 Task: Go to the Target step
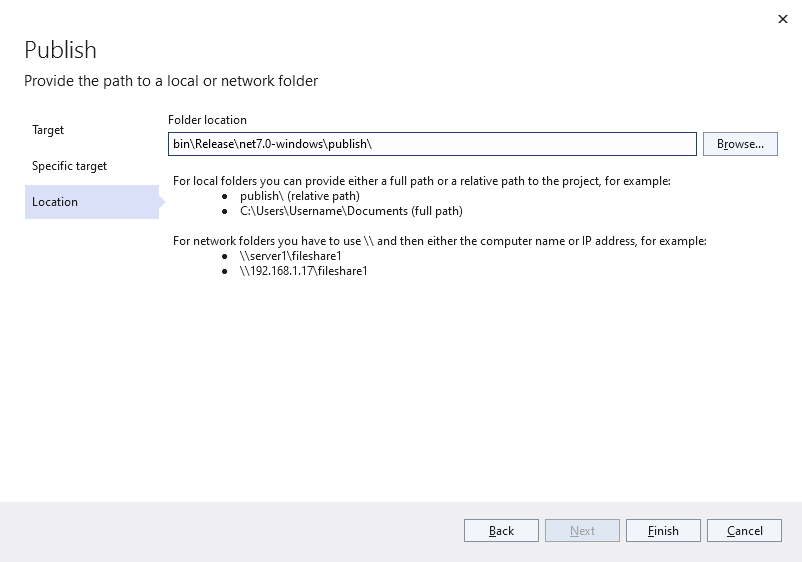pos(48,130)
